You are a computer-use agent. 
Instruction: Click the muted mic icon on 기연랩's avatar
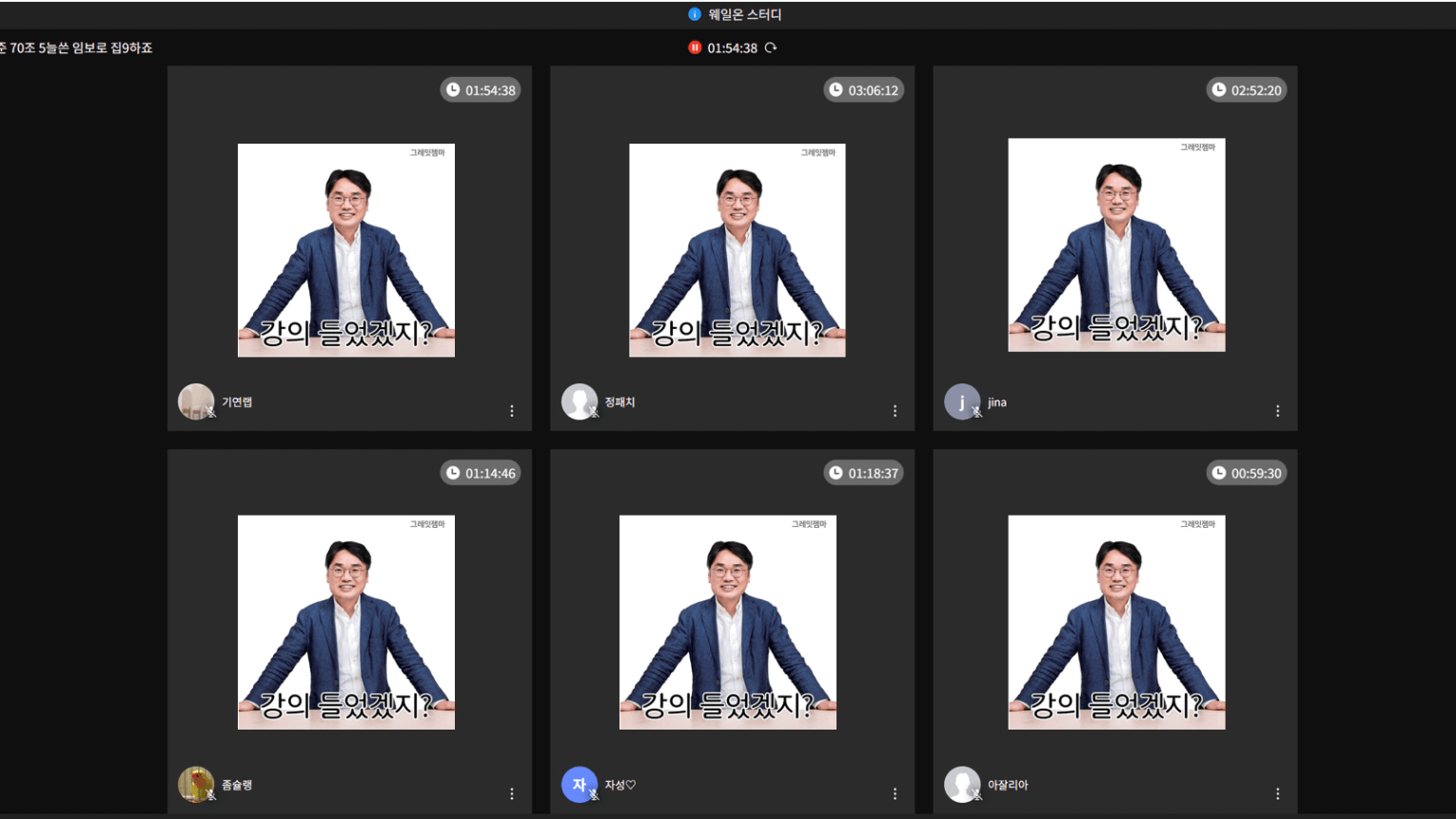coord(211,412)
